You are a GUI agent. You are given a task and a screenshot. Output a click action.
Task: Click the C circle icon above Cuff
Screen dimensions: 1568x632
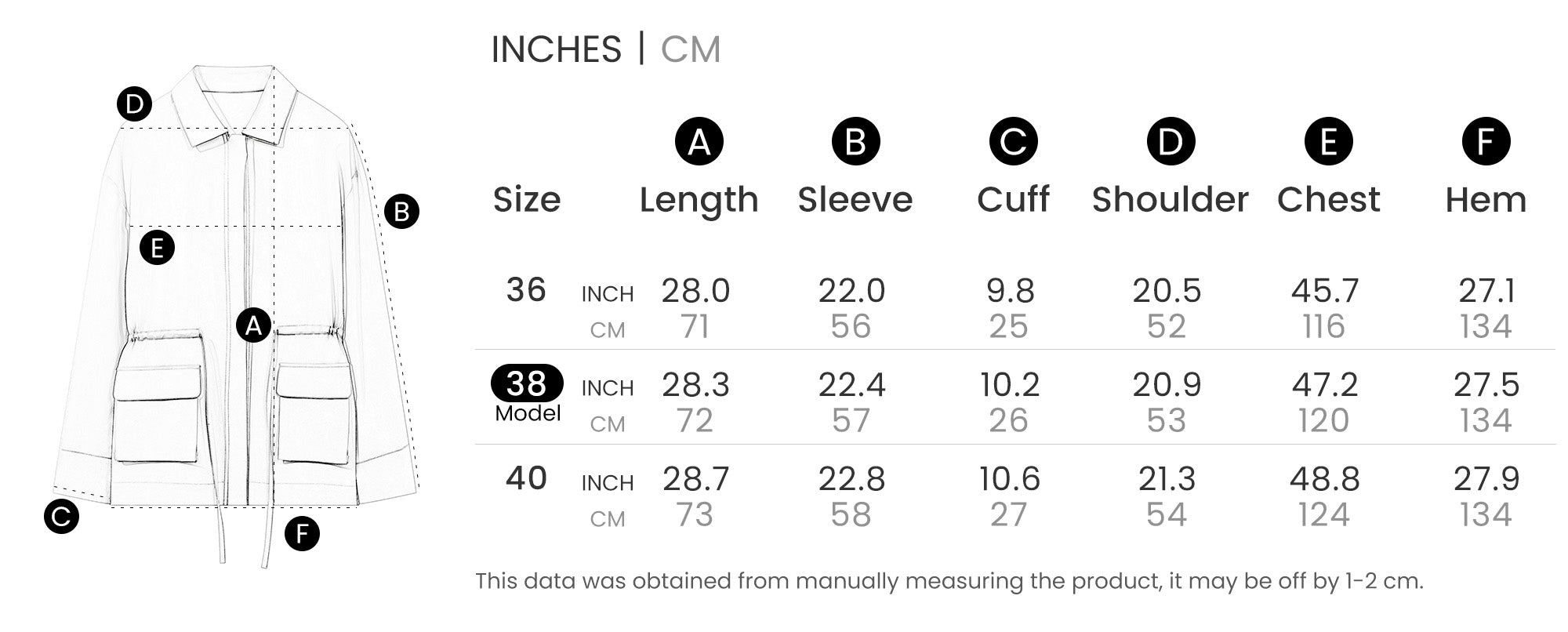[x=1013, y=142]
